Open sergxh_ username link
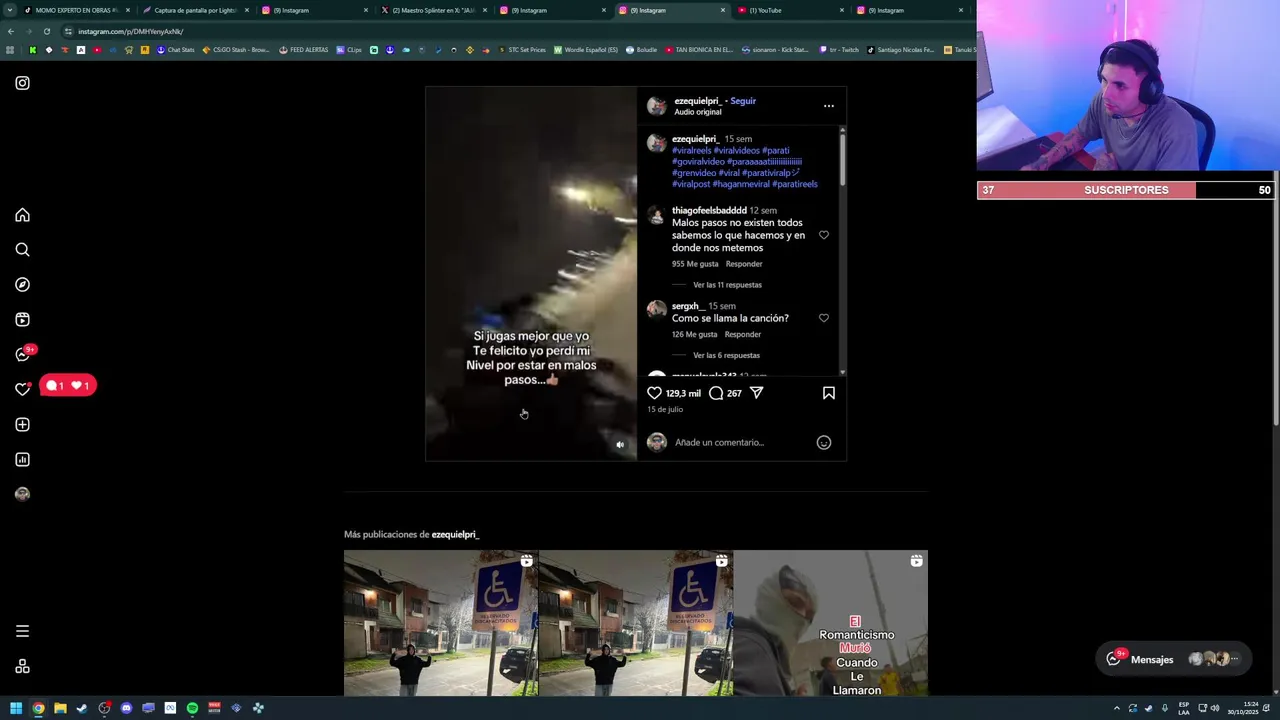 [688, 306]
